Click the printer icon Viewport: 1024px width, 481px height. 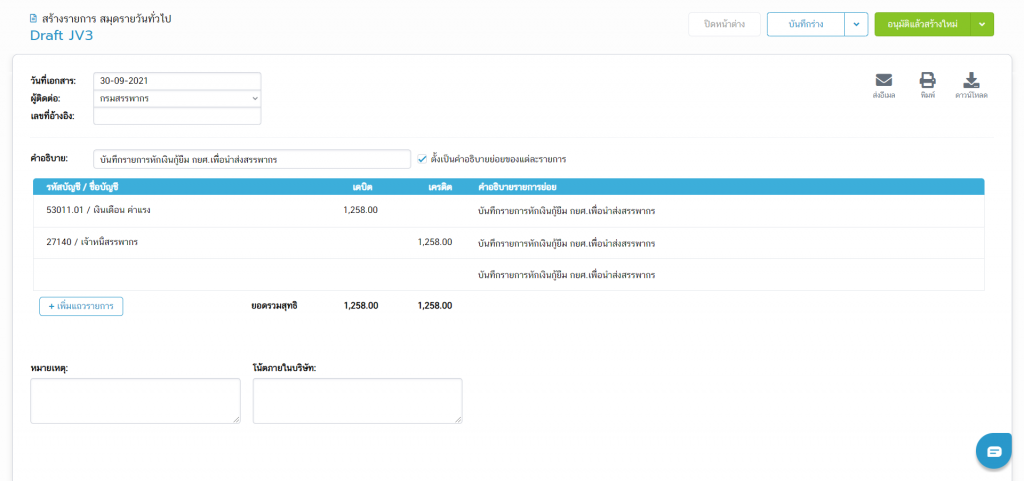[927, 82]
